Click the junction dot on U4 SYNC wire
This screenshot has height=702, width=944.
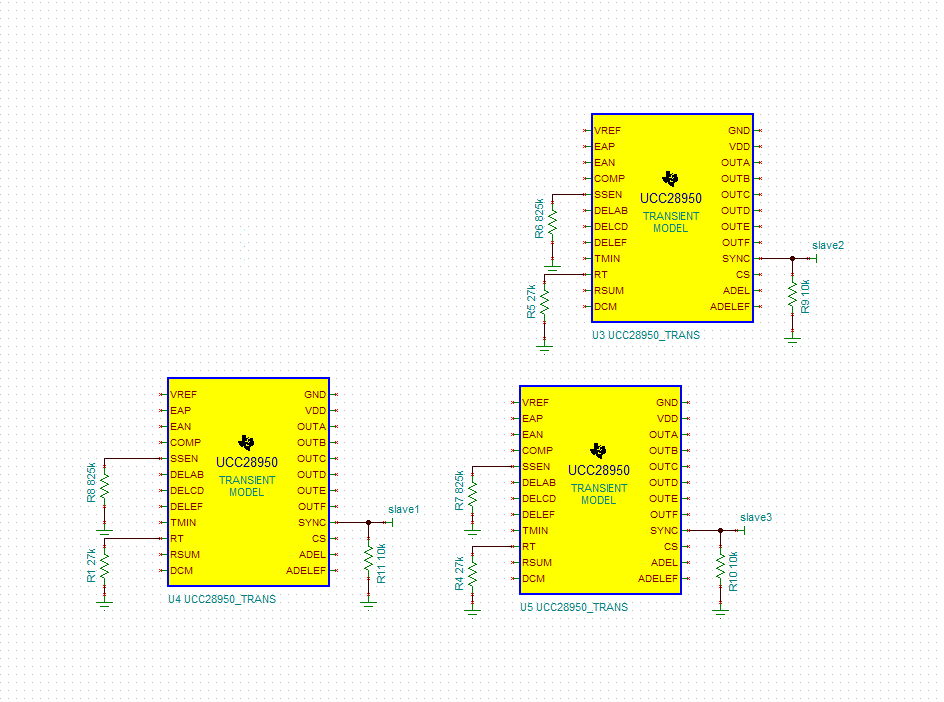tap(368, 523)
